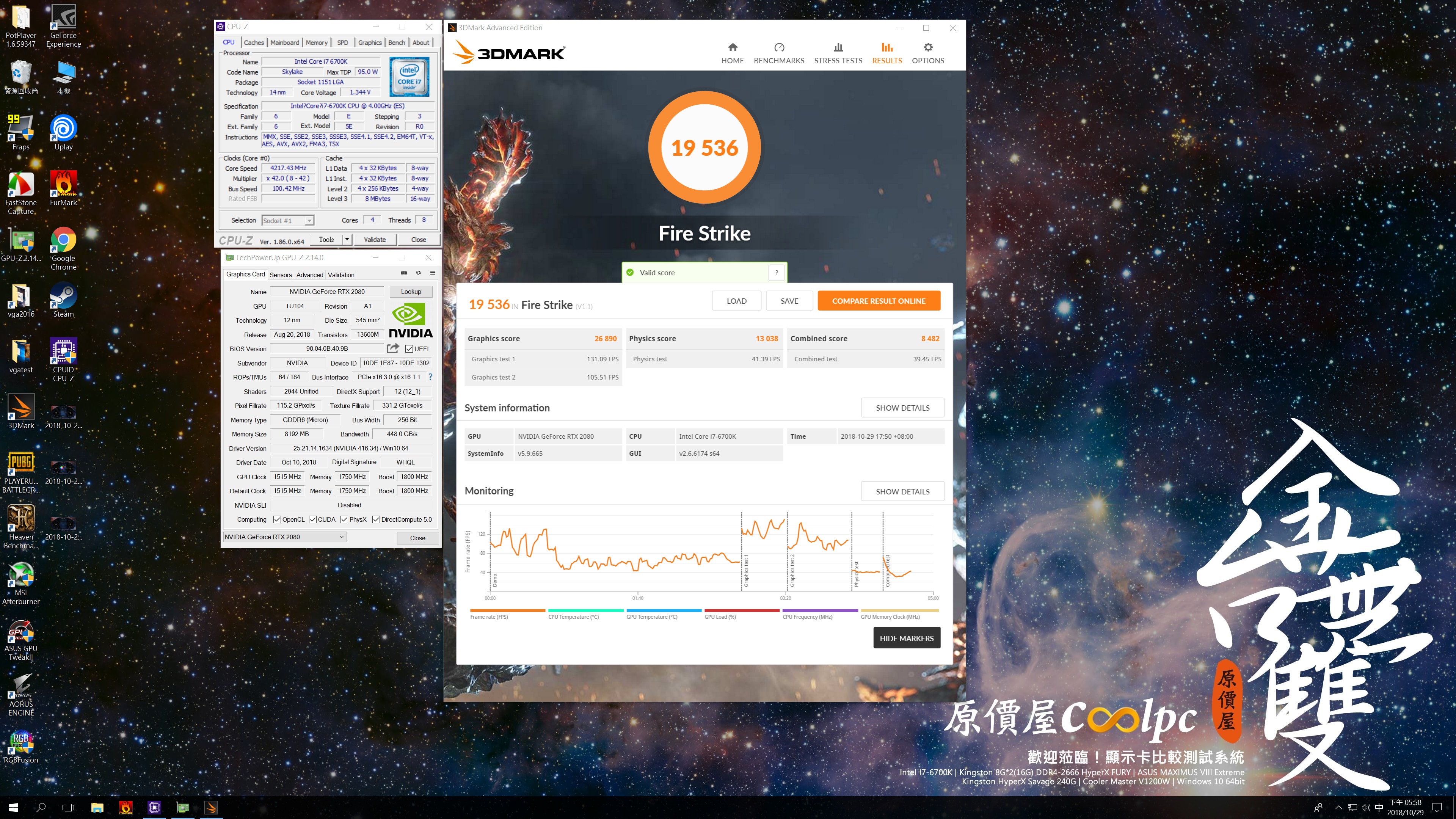
Task: Launch GeForce Experience from desktop
Action: (63, 25)
